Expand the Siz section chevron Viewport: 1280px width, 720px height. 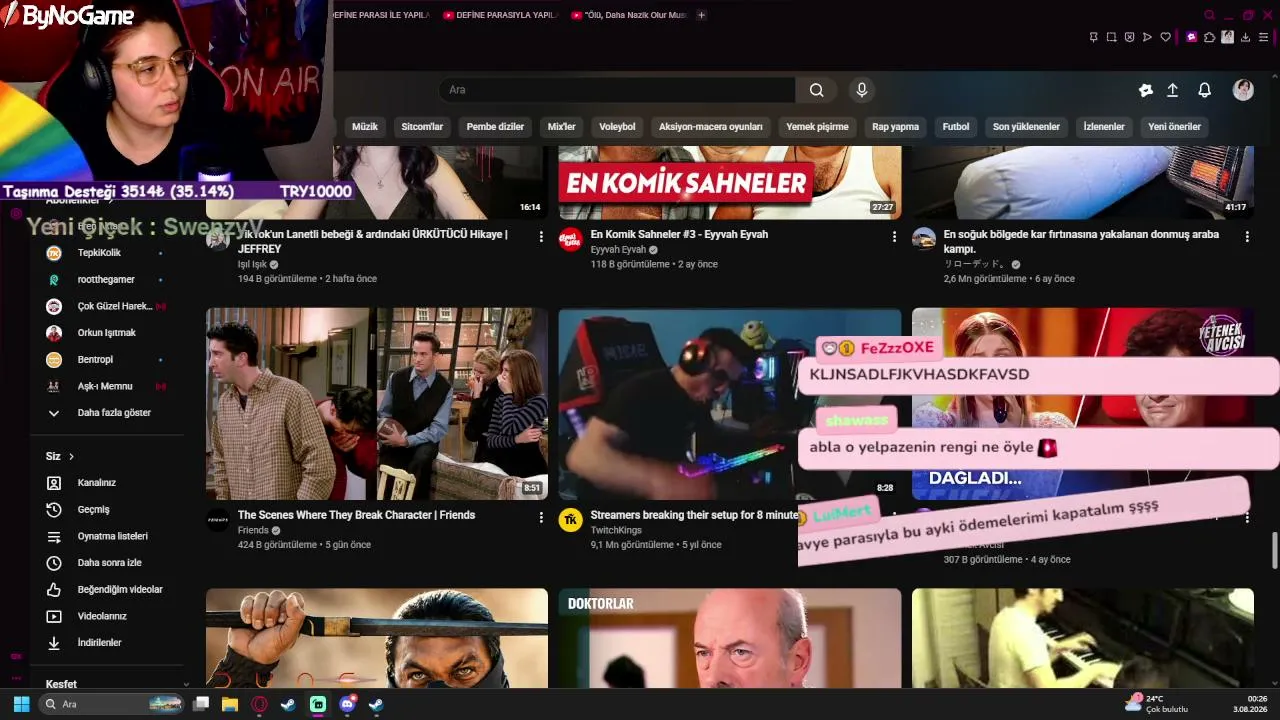pos(71,457)
